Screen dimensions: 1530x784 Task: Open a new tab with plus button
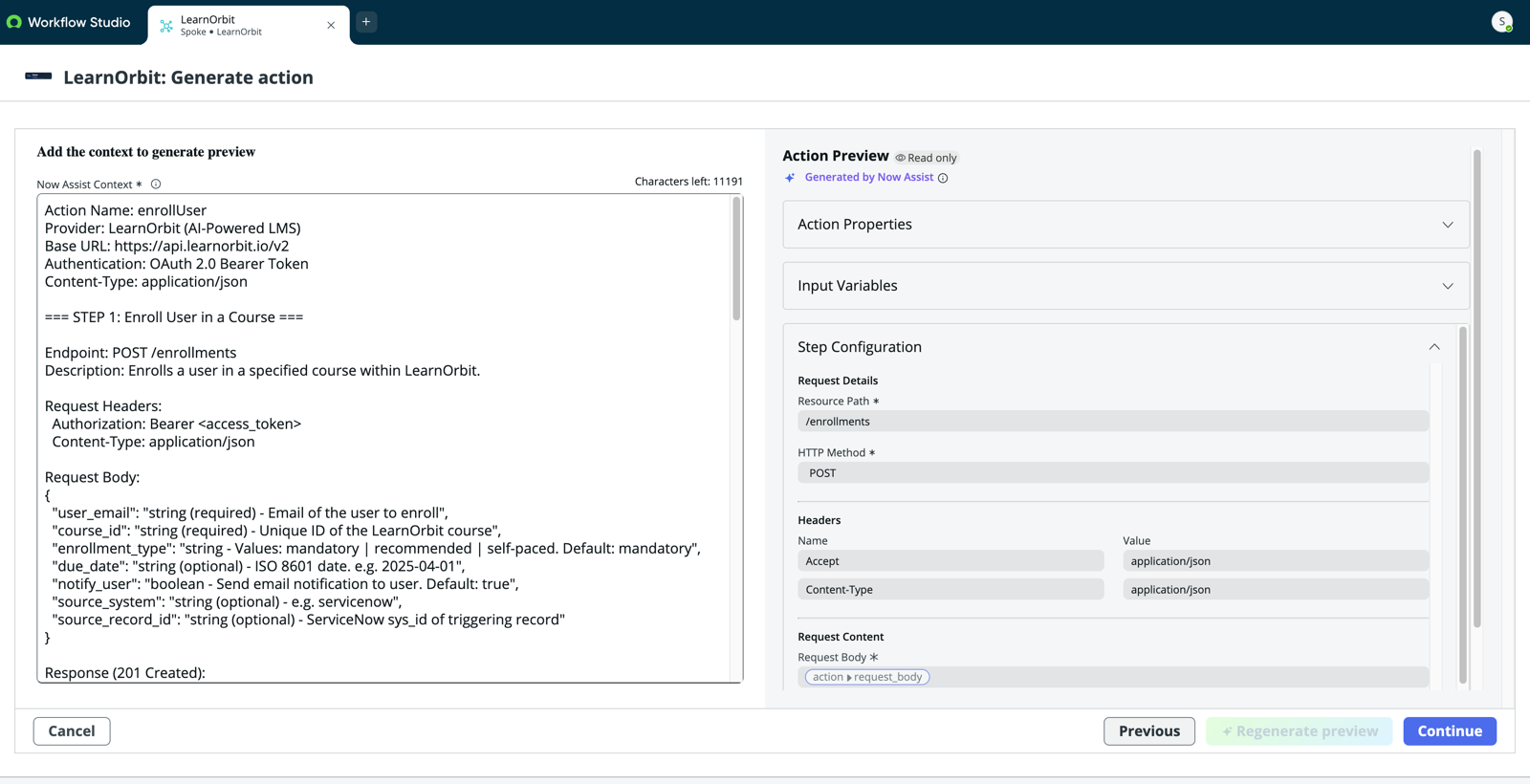[366, 22]
